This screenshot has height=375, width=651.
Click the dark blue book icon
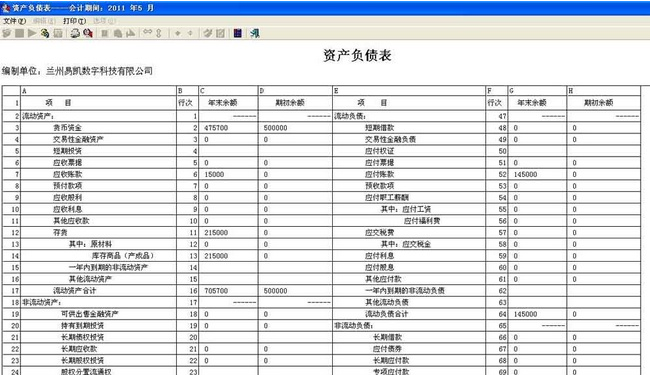coord(237,33)
